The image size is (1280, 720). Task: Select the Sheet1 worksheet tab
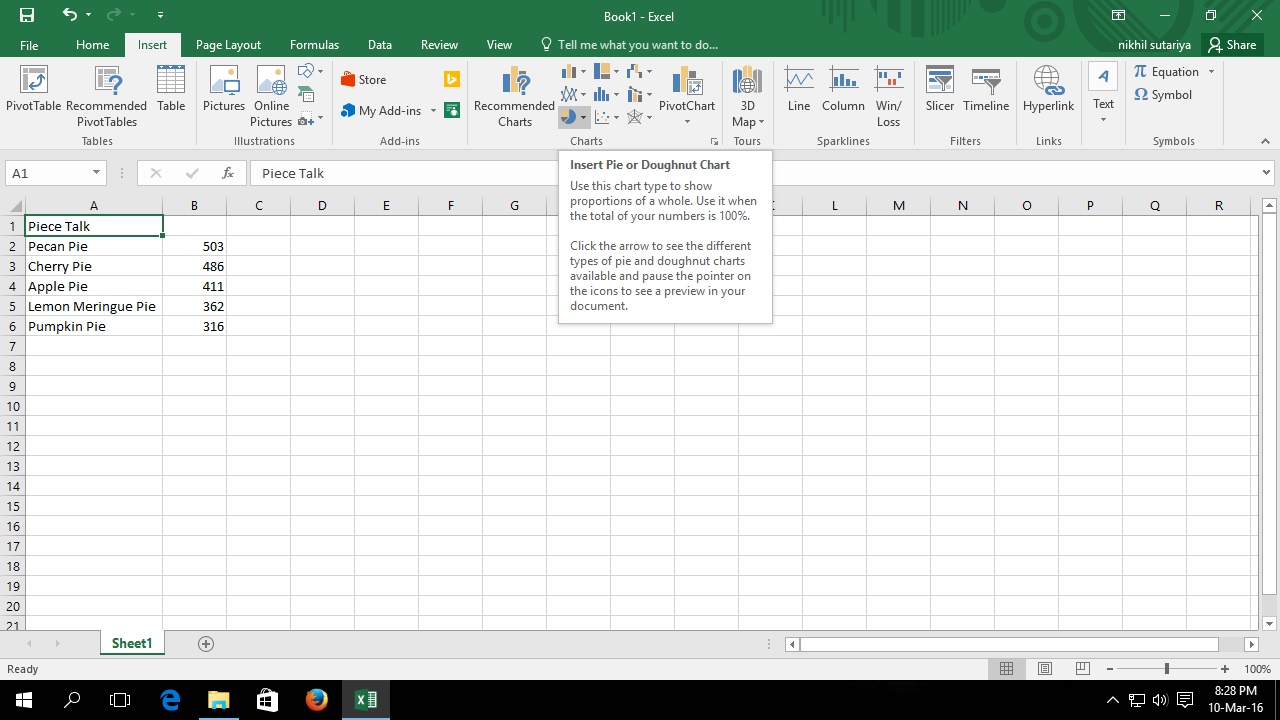point(132,644)
